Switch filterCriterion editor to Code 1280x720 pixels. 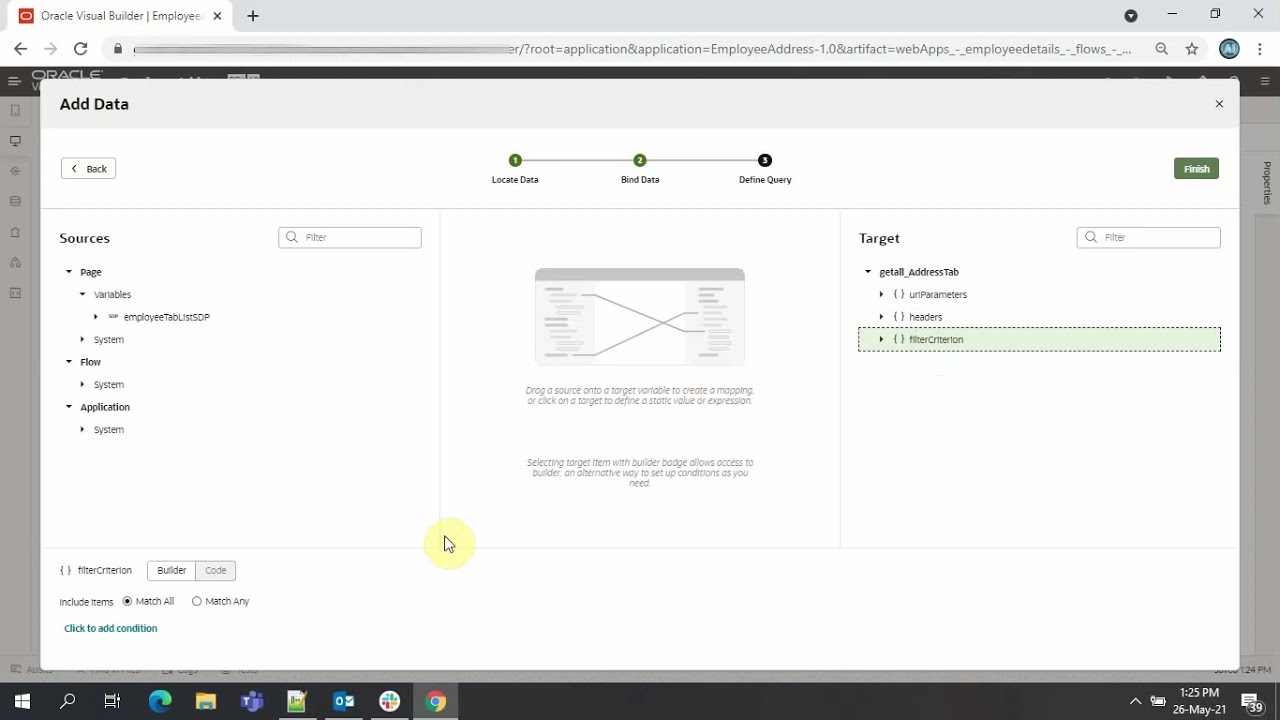pos(216,570)
